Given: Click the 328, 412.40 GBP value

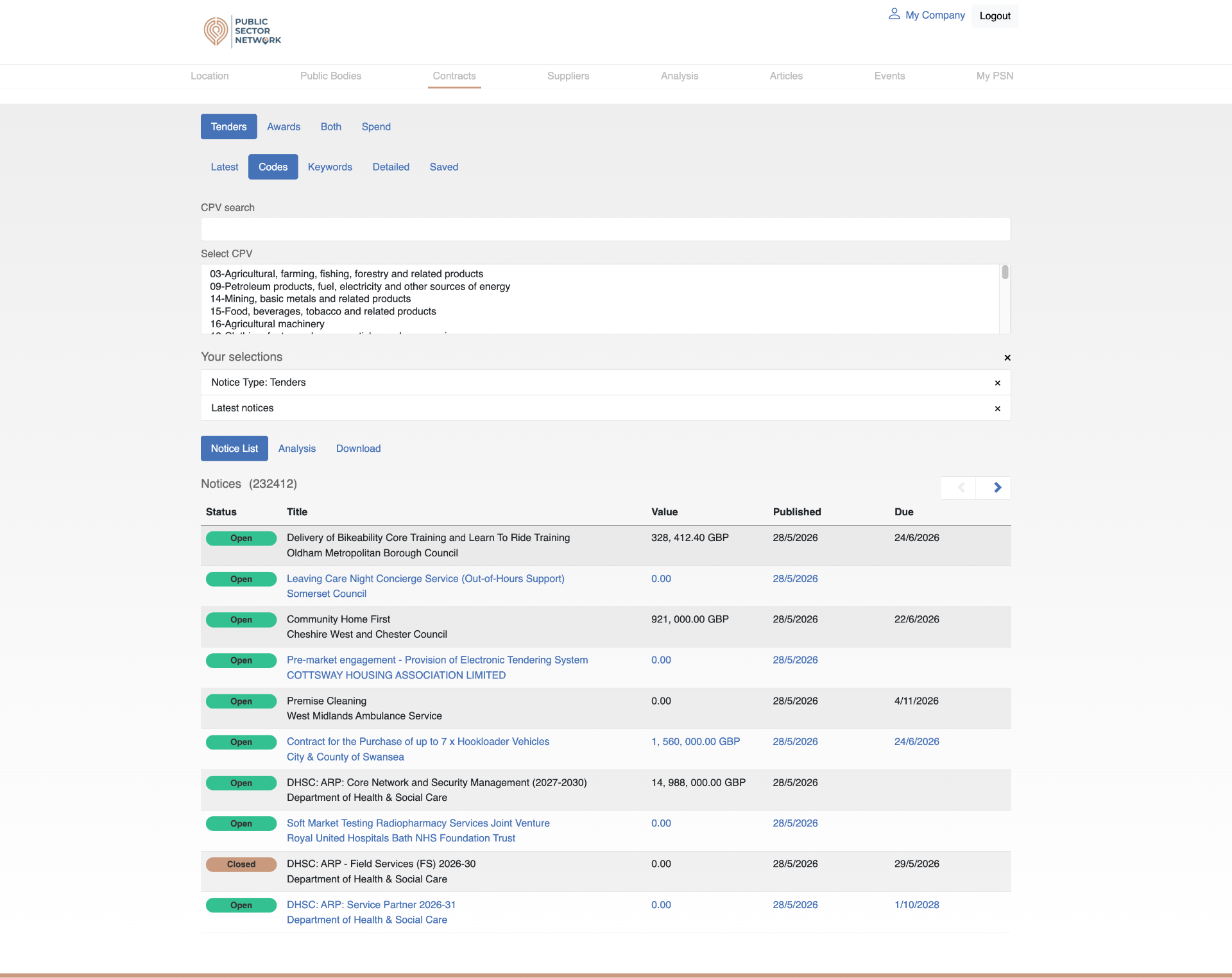Looking at the screenshot, I should pyautogui.click(x=690, y=538).
